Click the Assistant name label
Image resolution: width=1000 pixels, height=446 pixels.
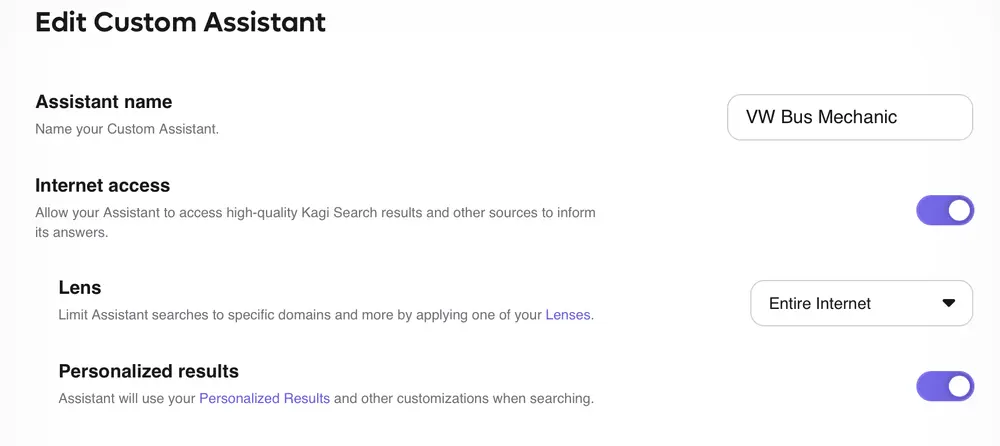(103, 102)
